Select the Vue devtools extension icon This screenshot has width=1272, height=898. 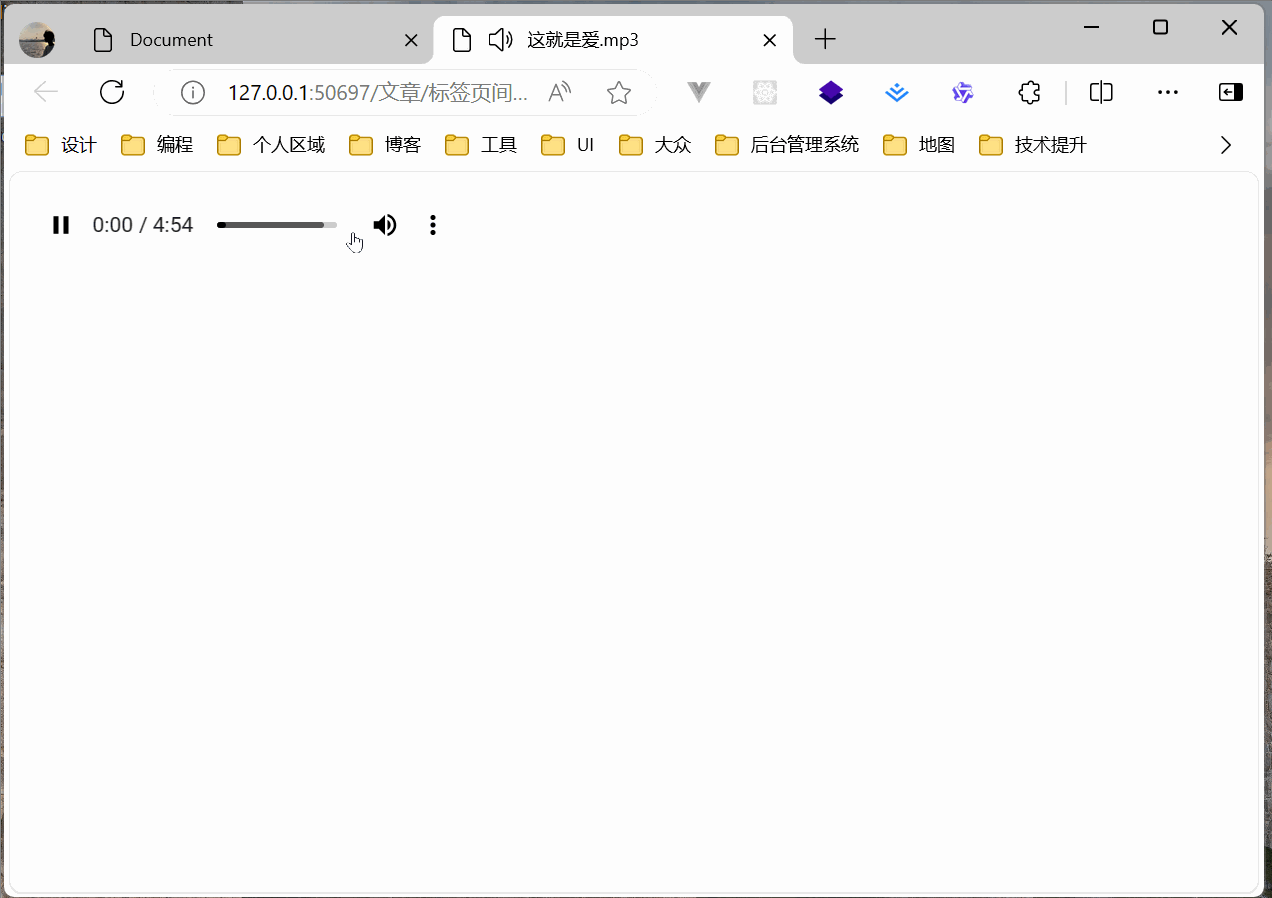click(697, 92)
